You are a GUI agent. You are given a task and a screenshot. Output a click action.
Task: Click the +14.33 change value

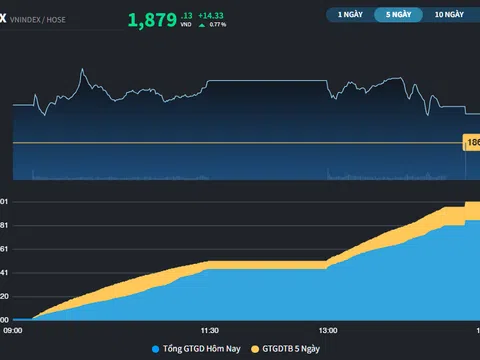point(211,15)
